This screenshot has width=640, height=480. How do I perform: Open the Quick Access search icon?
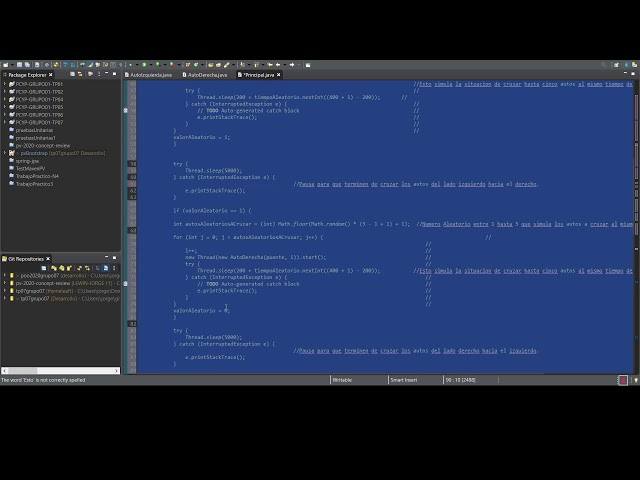[x=603, y=65]
